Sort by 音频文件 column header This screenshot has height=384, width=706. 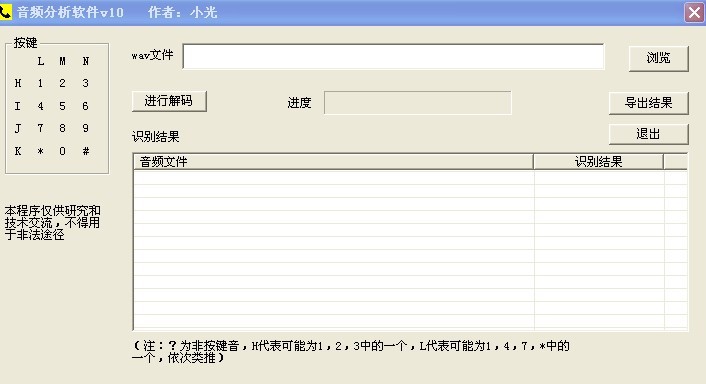tap(333, 162)
